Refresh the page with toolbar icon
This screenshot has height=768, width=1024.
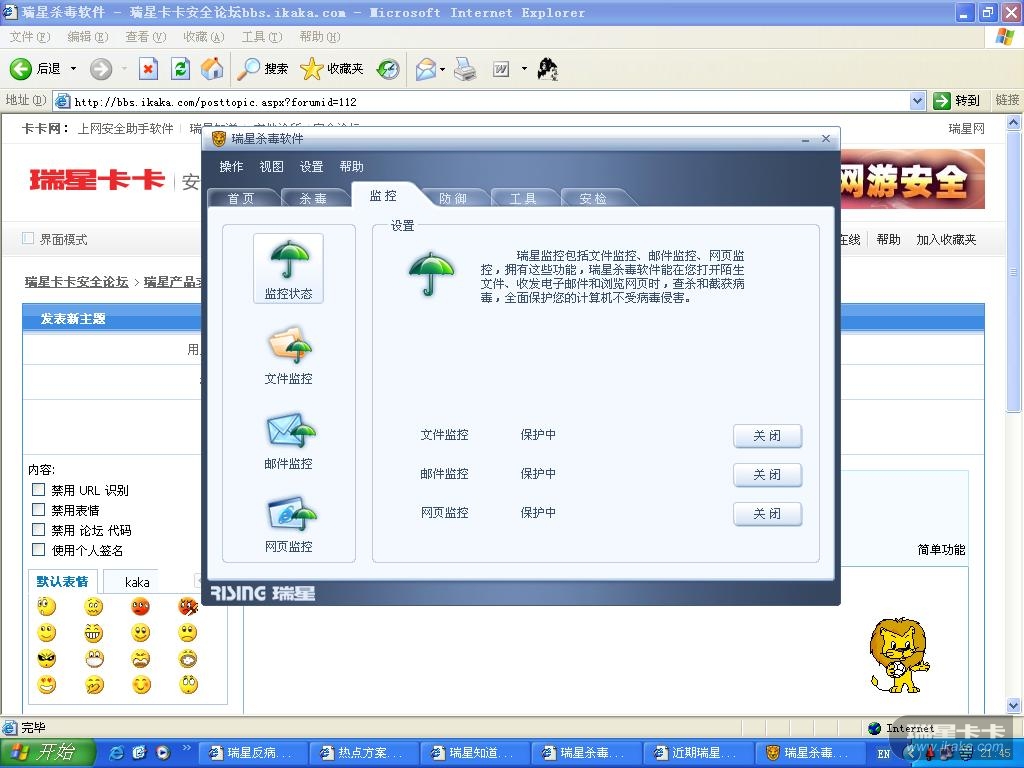pyautogui.click(x=180, y=69)
